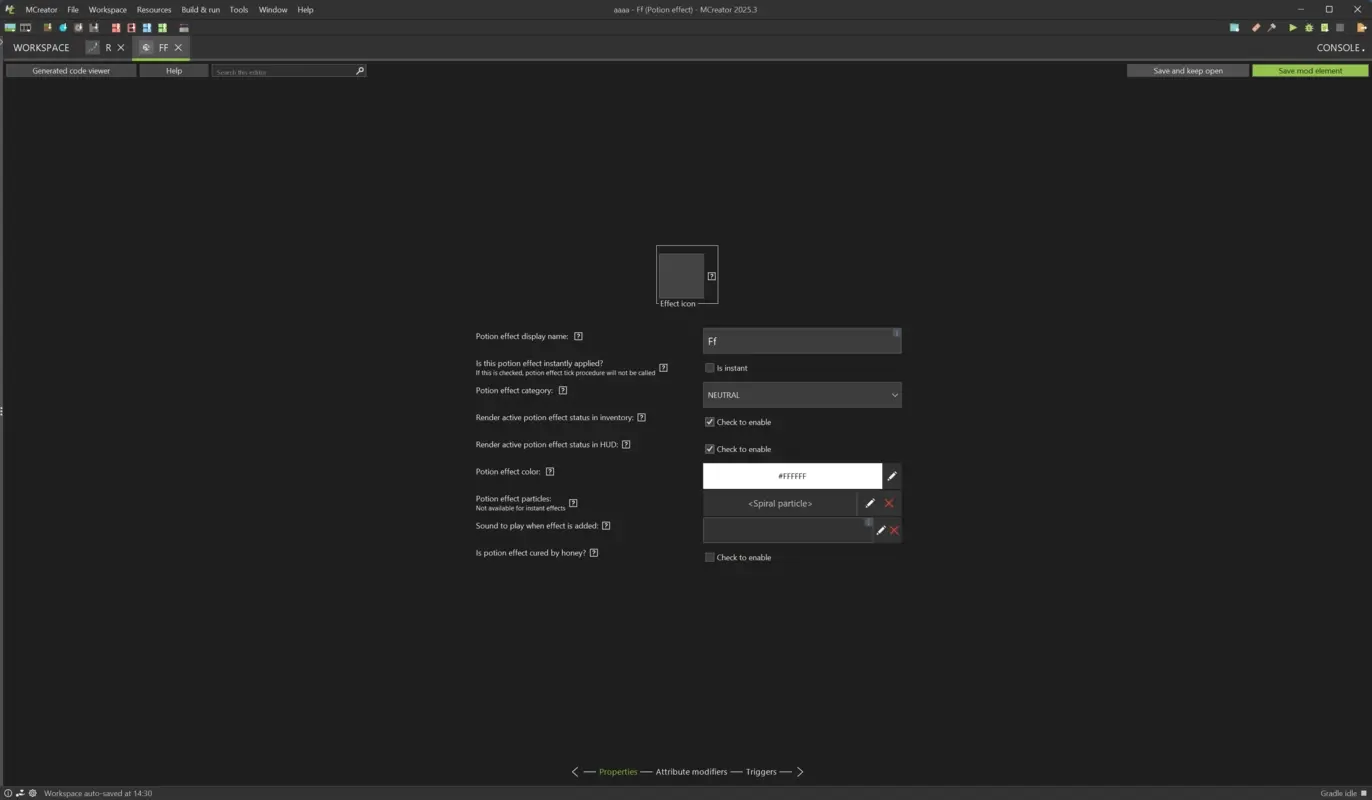Click the white #FFFFFF color swatch

[792, 475]
